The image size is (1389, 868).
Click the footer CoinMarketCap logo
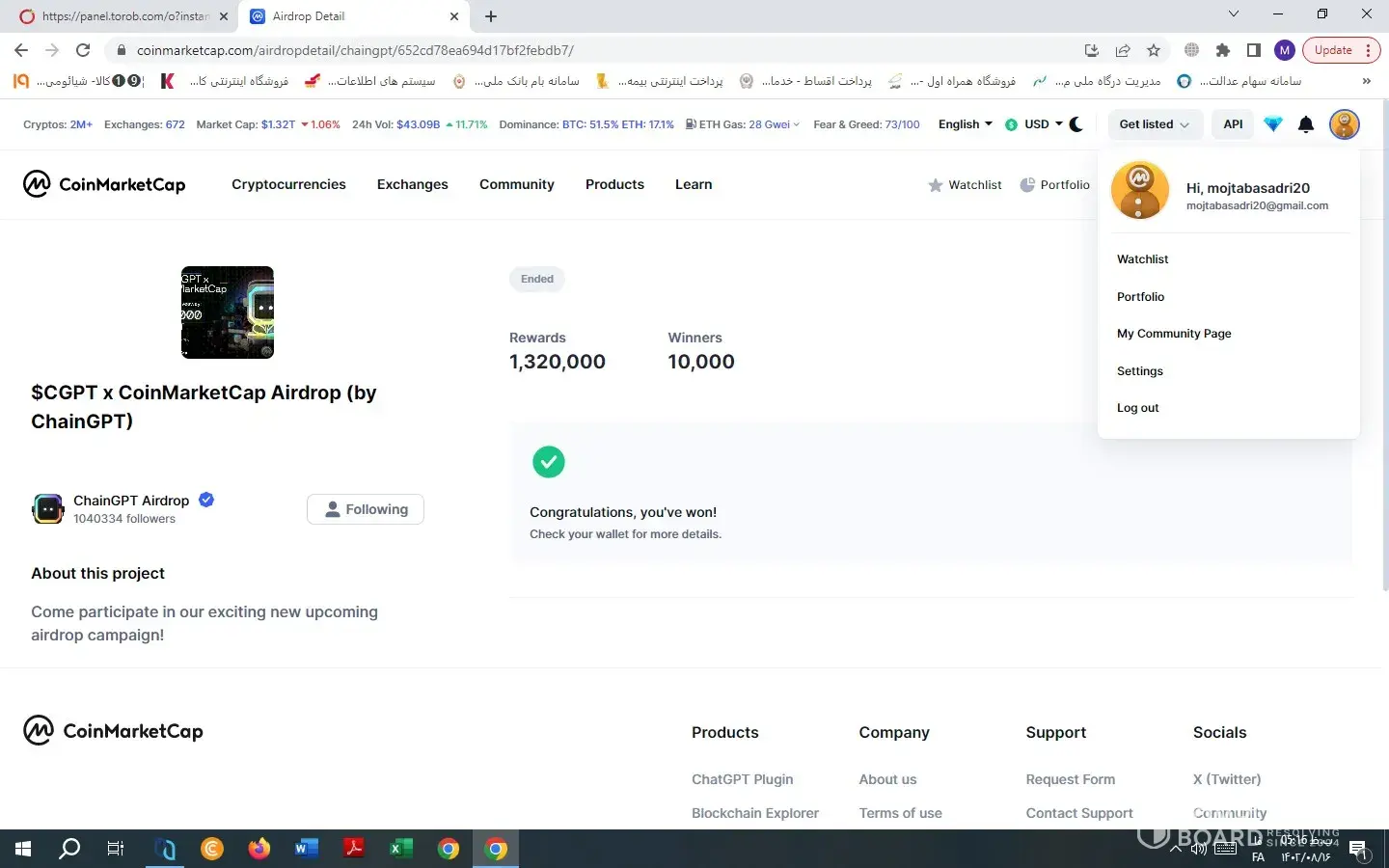tap(114, 731)
